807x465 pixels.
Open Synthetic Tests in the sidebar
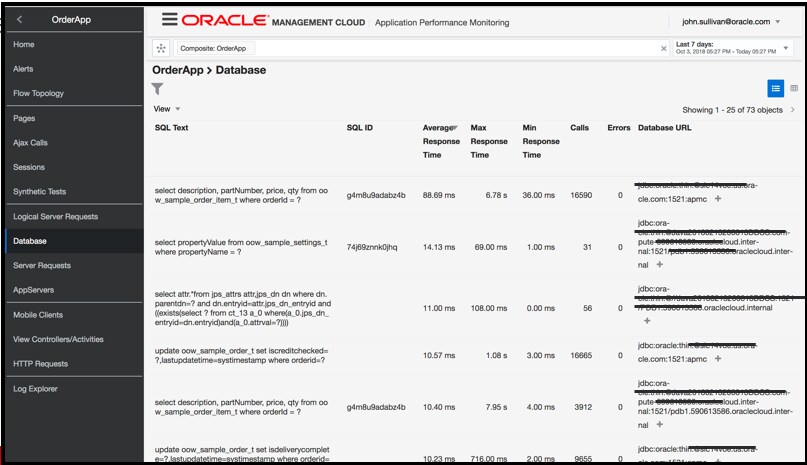tap(40, 192)
